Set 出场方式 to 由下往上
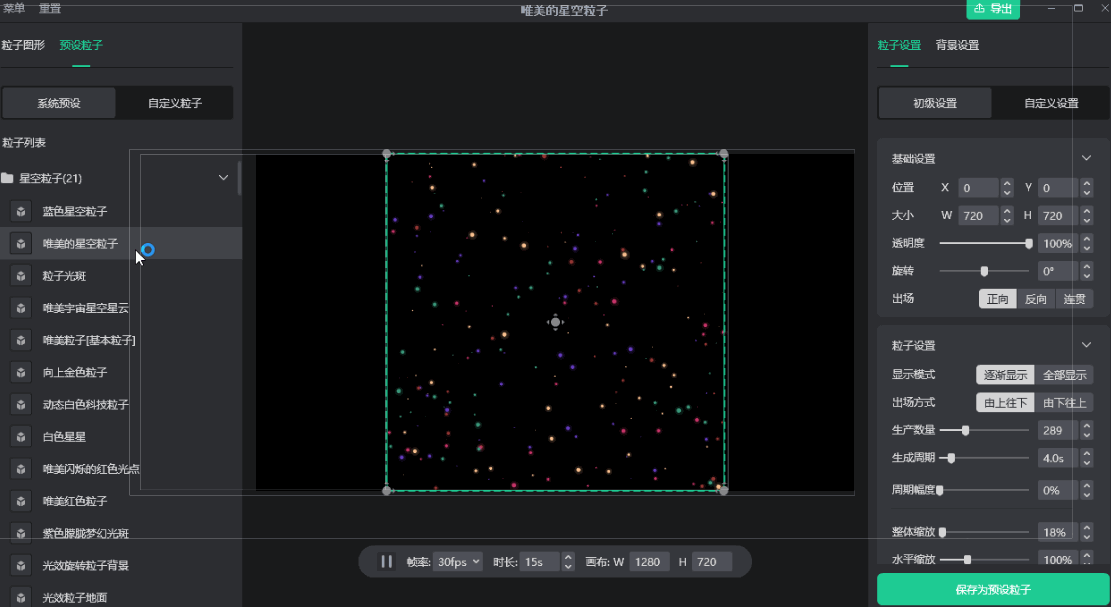 (x=1066, y=402)
